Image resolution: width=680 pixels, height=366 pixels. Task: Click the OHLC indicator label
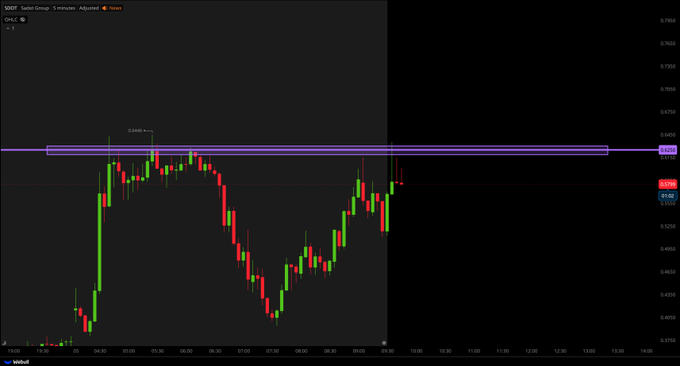coord(11,20)
